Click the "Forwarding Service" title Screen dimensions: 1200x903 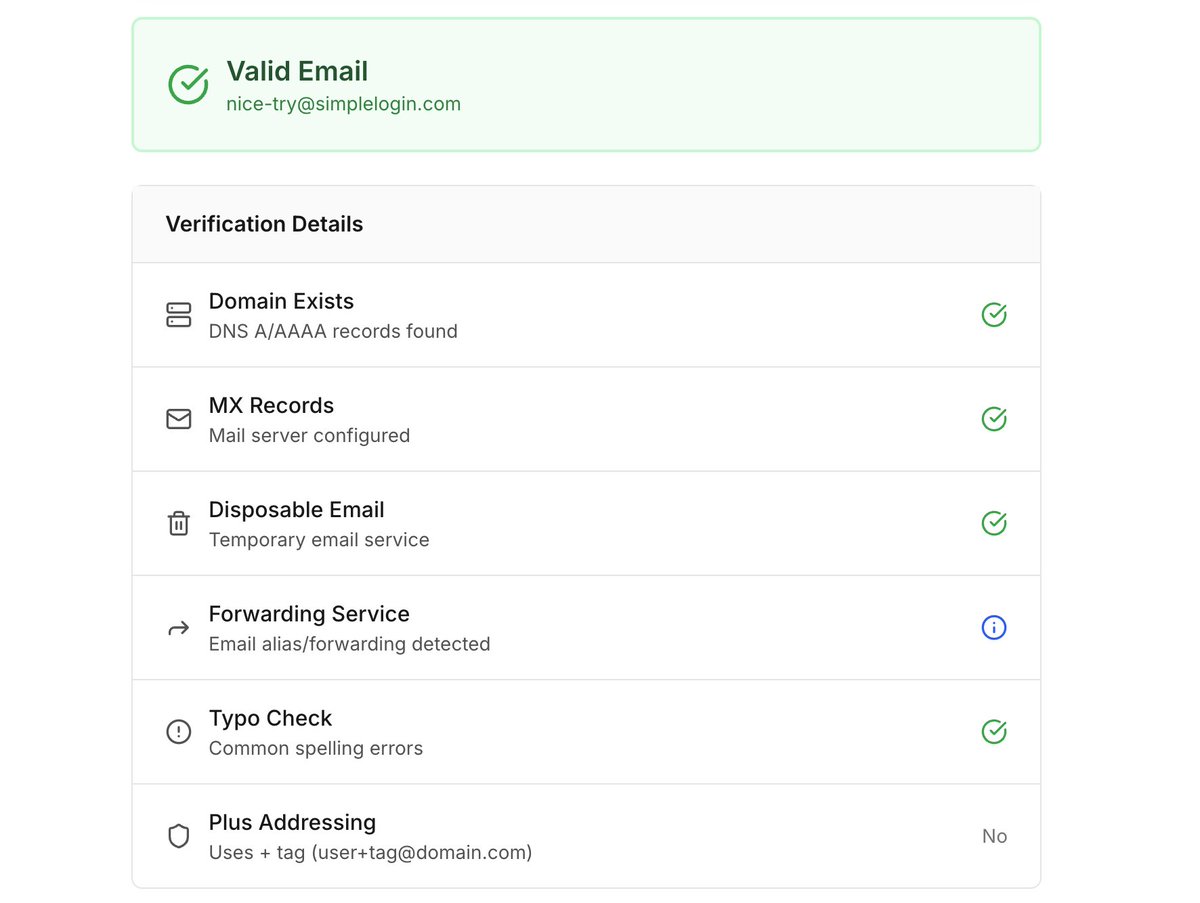click(309, 614)
